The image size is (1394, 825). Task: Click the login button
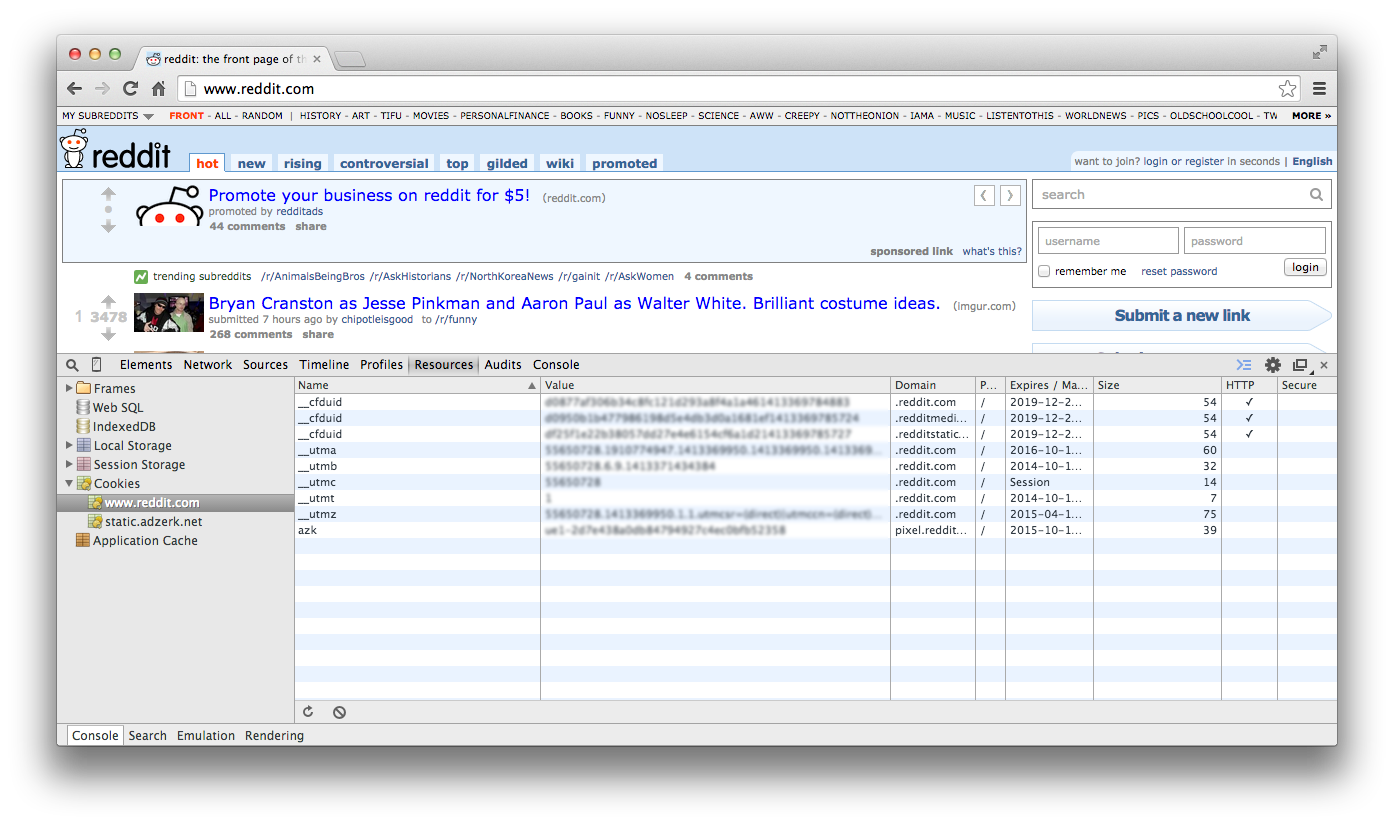[1305, 267]
